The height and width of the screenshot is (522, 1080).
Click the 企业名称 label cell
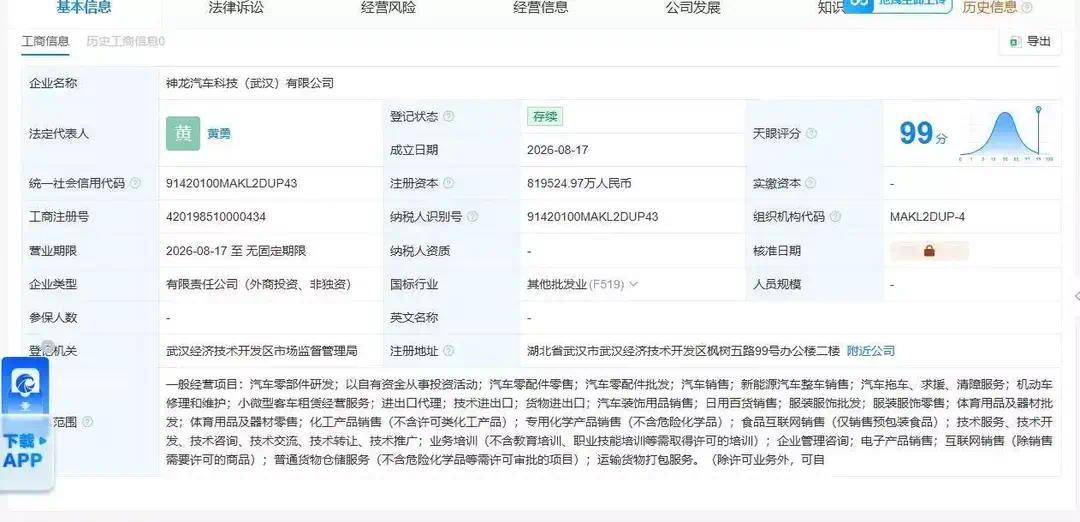coord(90,83)
